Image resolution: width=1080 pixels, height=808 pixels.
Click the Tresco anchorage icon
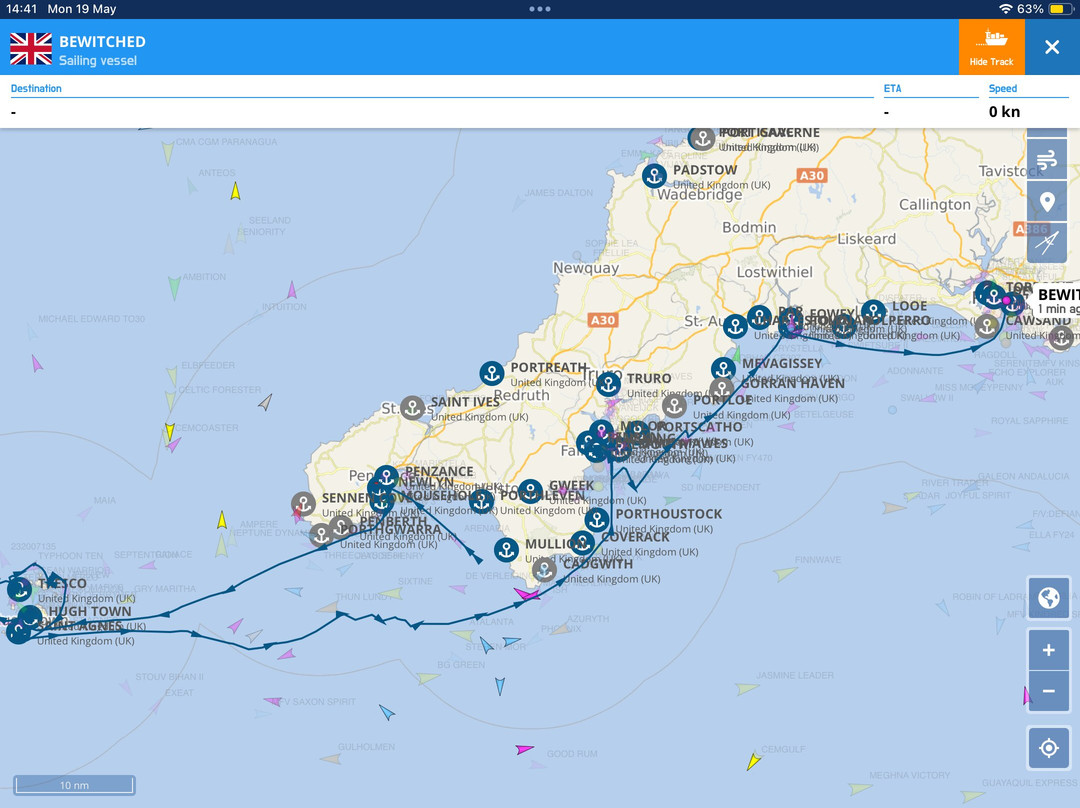(19, 588)
